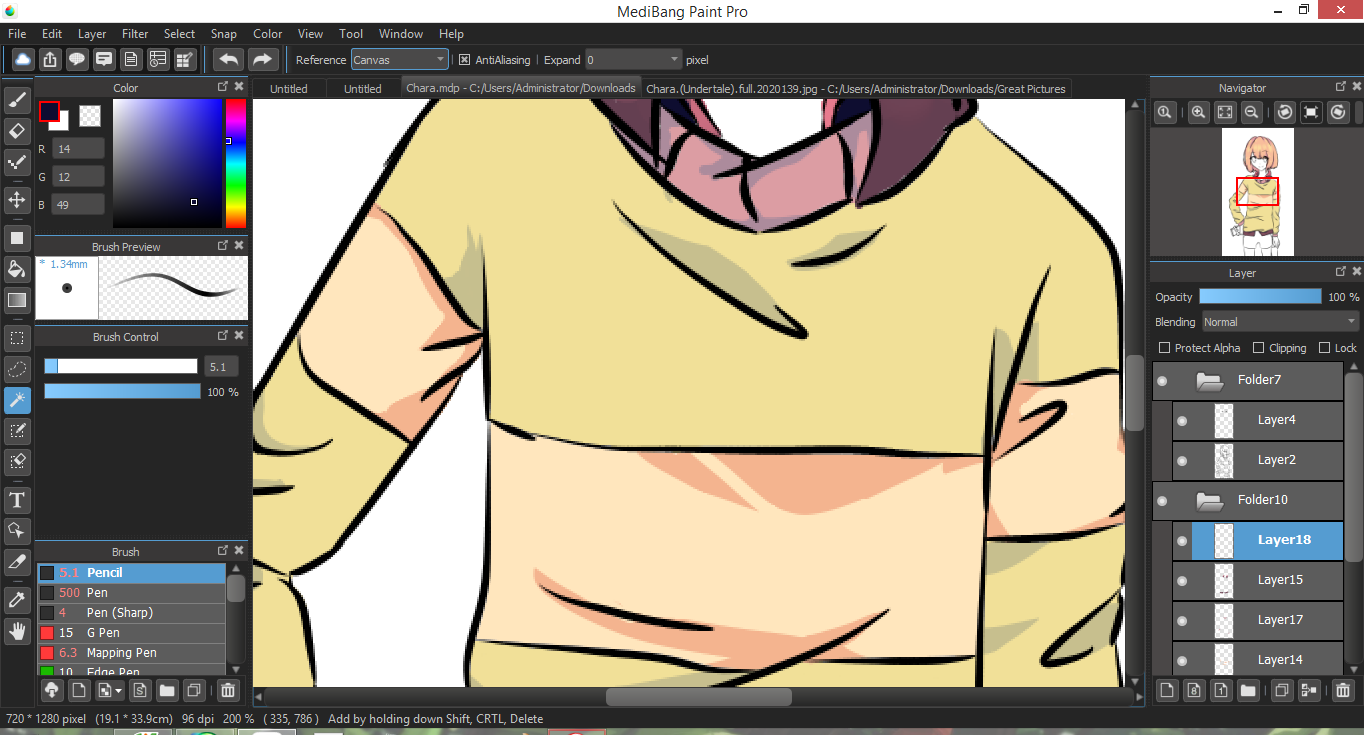Select the Hand tool
This screenshot has height=735, width=1364.
(x=17, y=631)
